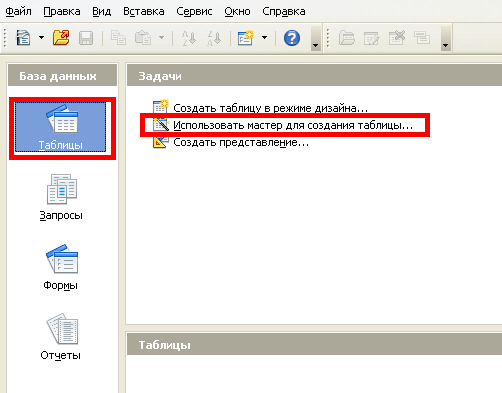502x393 pixels.
Task: Expand the first toolbar overflow arrow
Action: [x=315, y=38]
